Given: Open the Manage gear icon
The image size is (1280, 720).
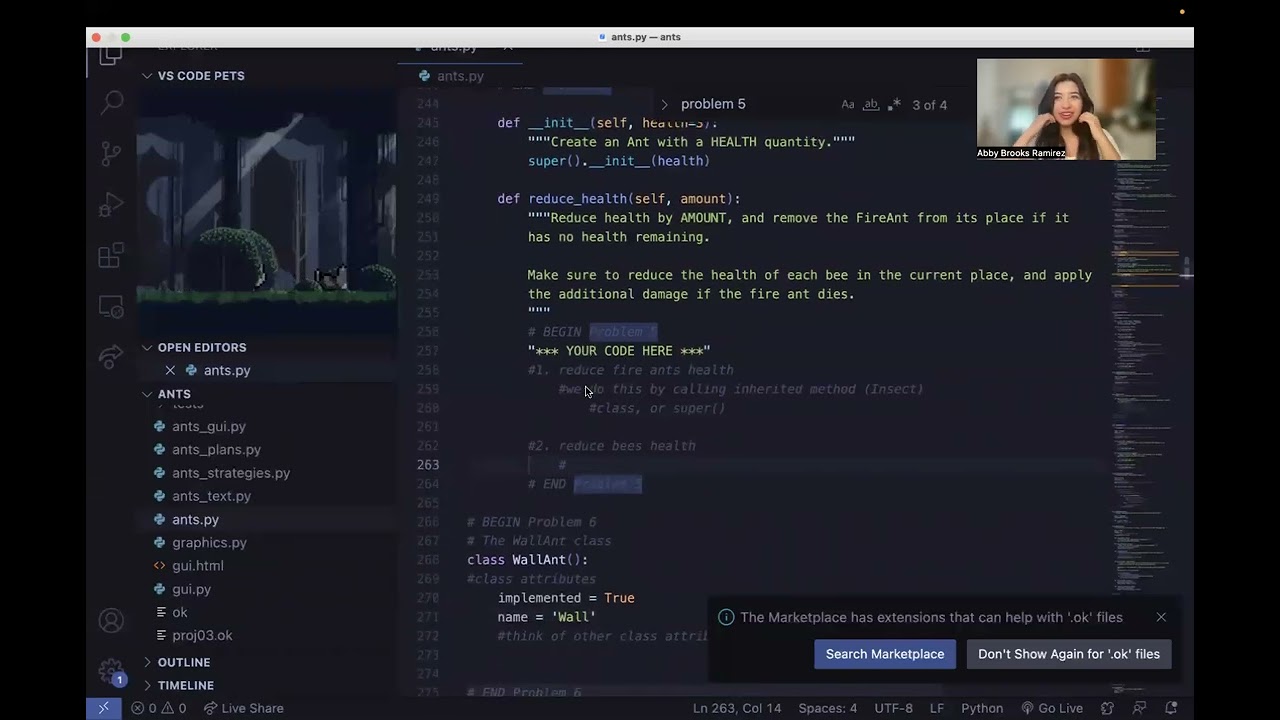Looking at the screenshot, I should (x=112, y=670).
